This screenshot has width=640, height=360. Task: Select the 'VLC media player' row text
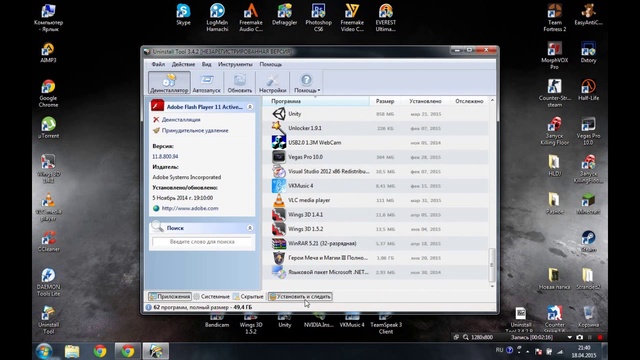[309, 200]
